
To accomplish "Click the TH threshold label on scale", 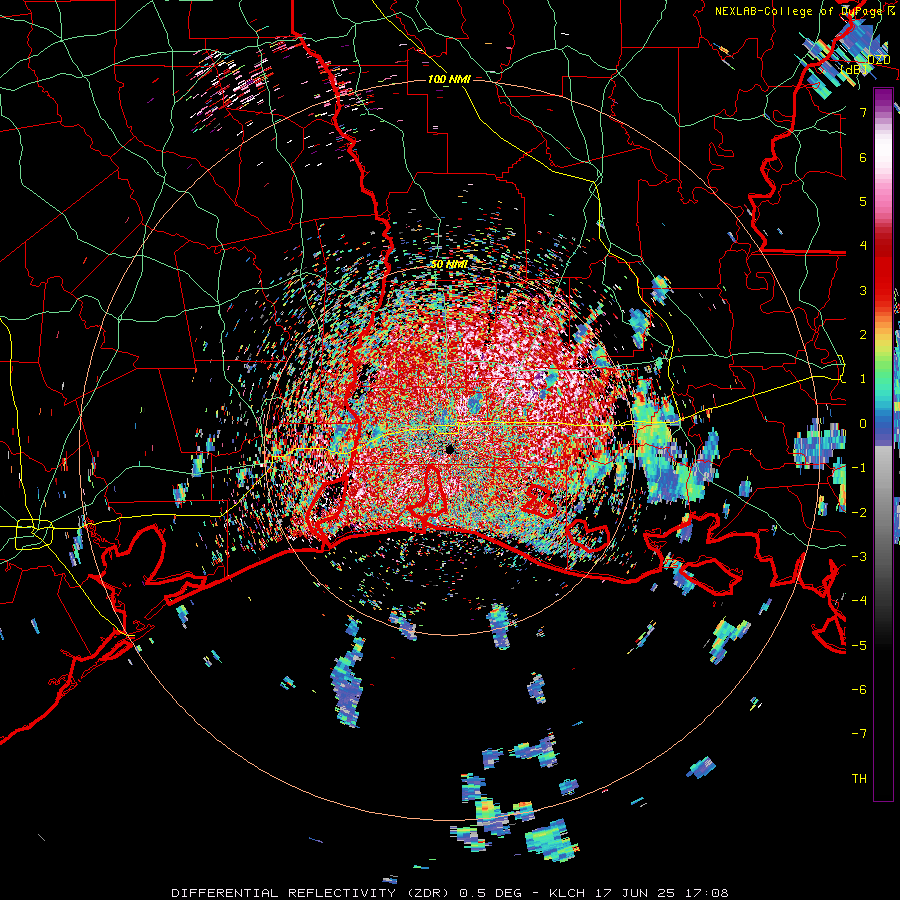I will click(x=859, y=779).
